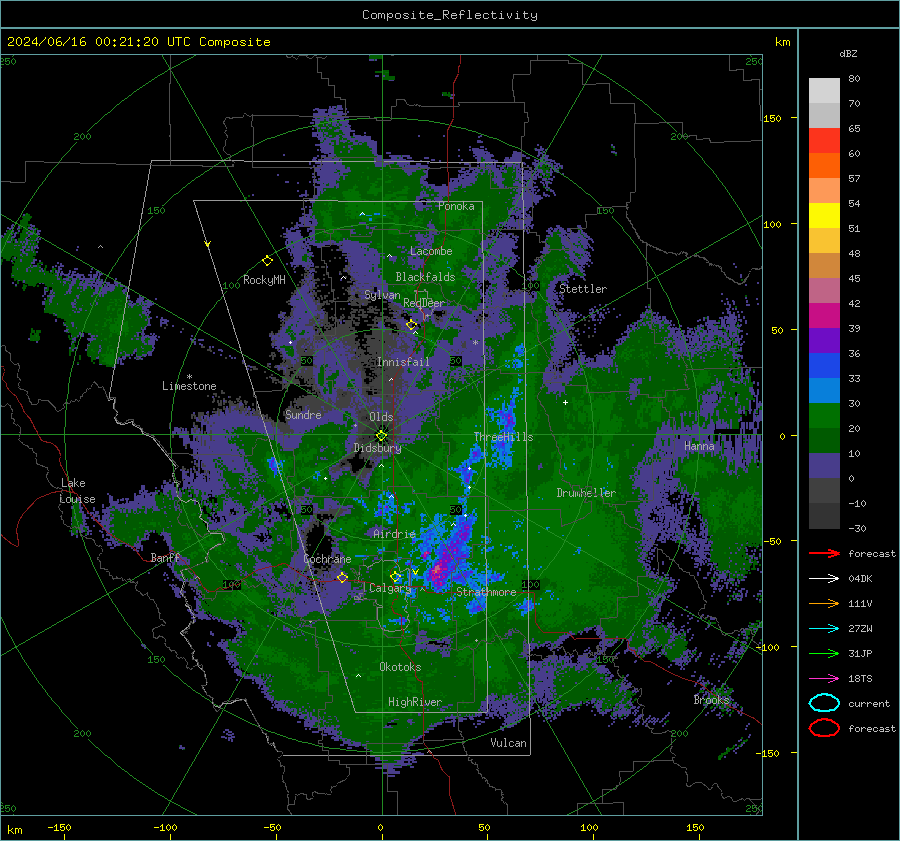Click the orange 111V arrow in legend
This screenshot has height=841, width=900.
[824, 603]
